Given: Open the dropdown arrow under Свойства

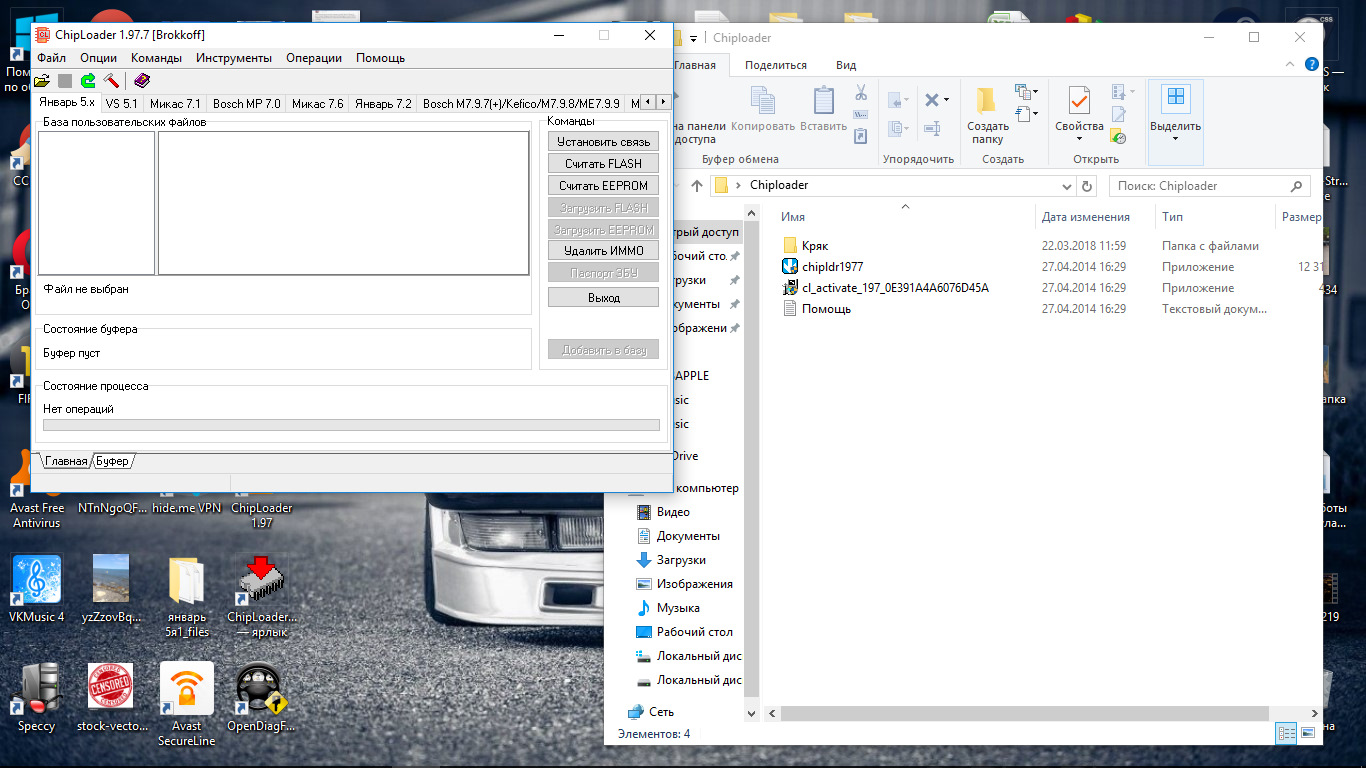Looking at the screenshot, I should click(1079, 139).
